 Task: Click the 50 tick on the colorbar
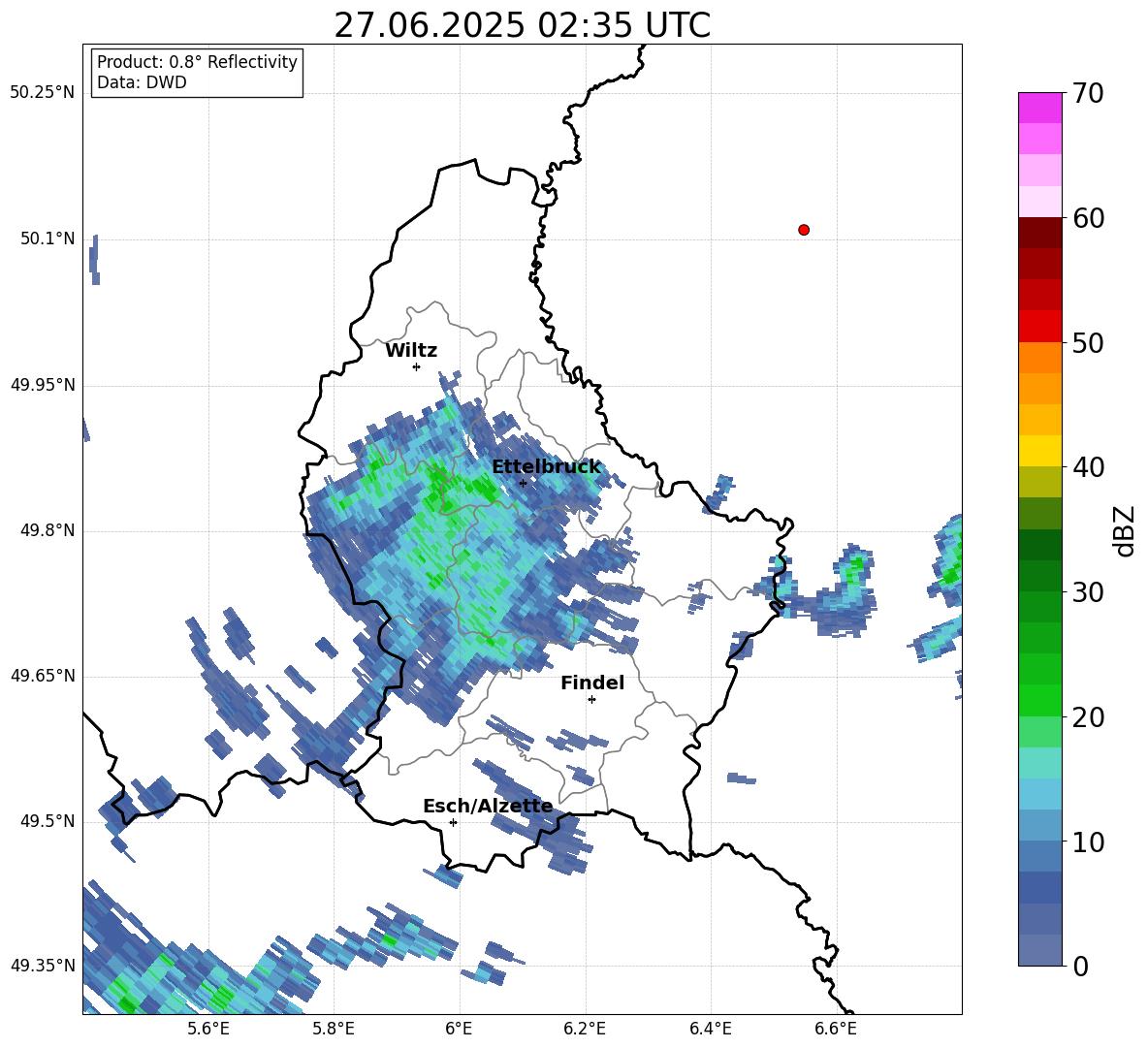1089,342
